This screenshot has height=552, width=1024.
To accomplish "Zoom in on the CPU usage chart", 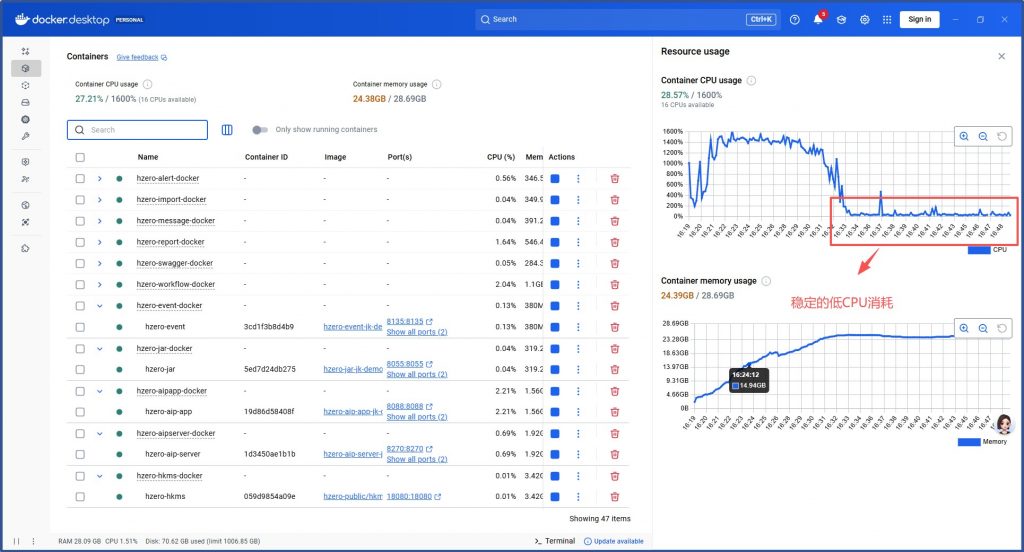I will click(x=964, y=137).
